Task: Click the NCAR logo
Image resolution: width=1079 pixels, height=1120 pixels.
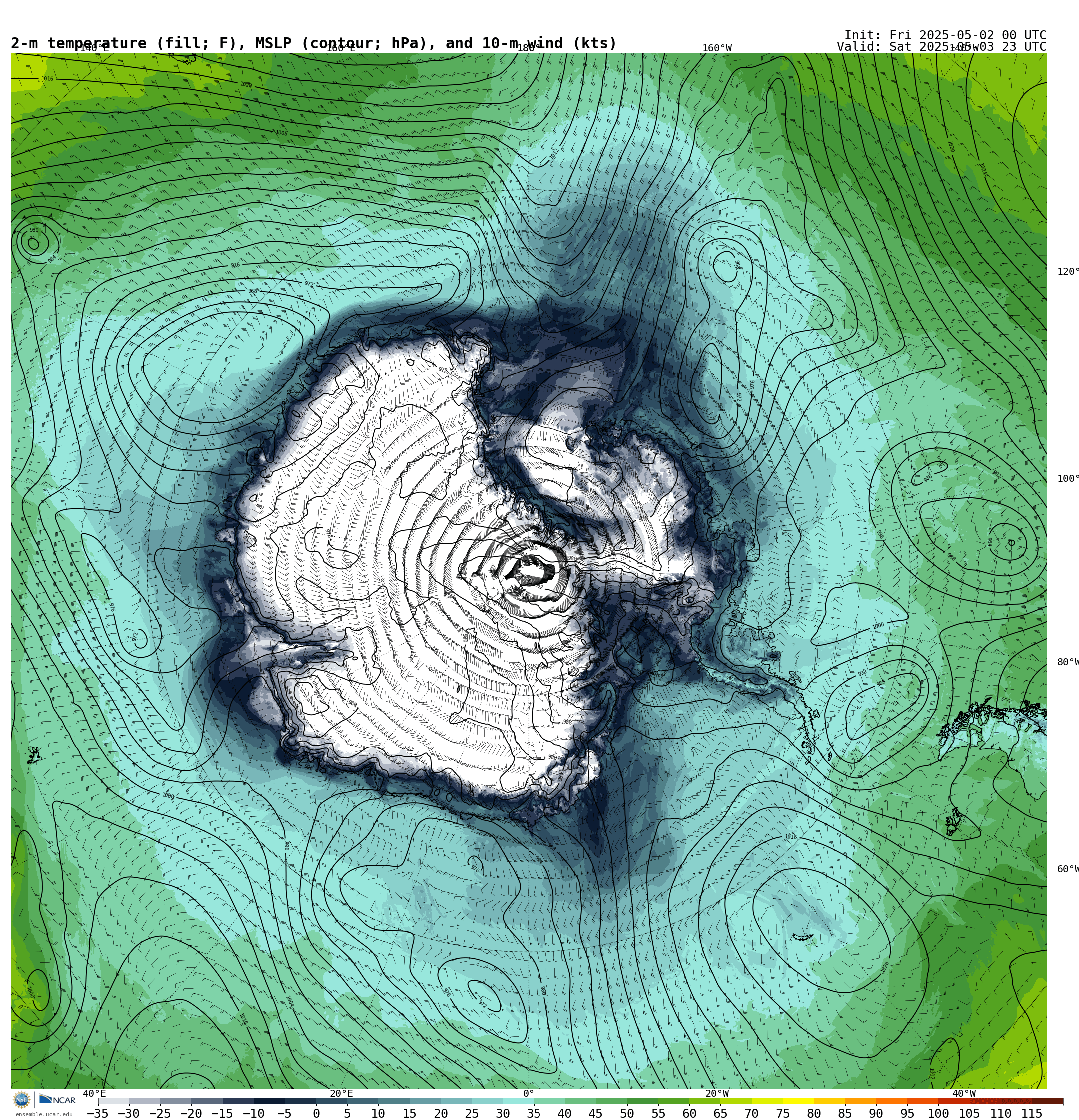Action: tap(57, 1100)
